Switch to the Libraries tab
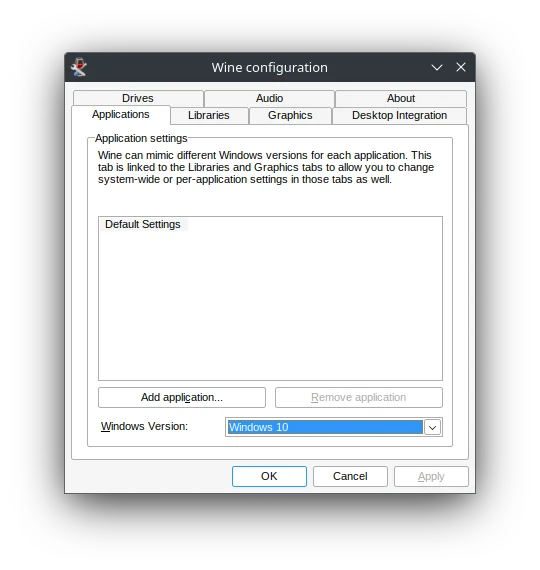The image size is (540, 570). coord(209,115)
